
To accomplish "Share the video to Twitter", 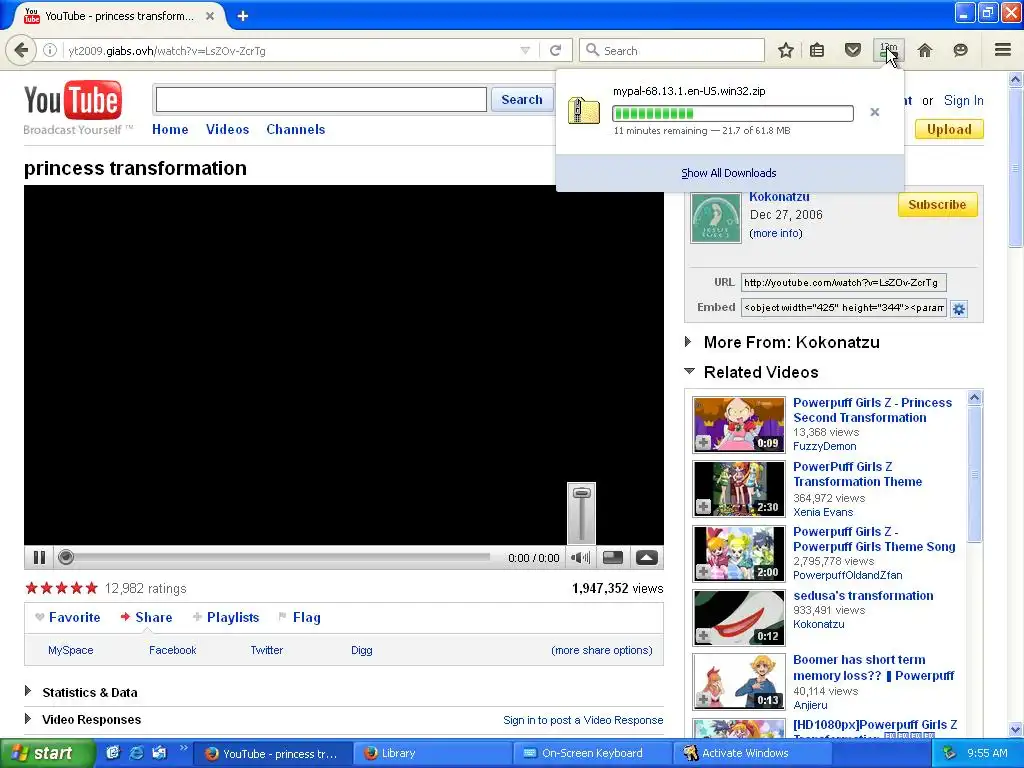I will click(266, 650).
